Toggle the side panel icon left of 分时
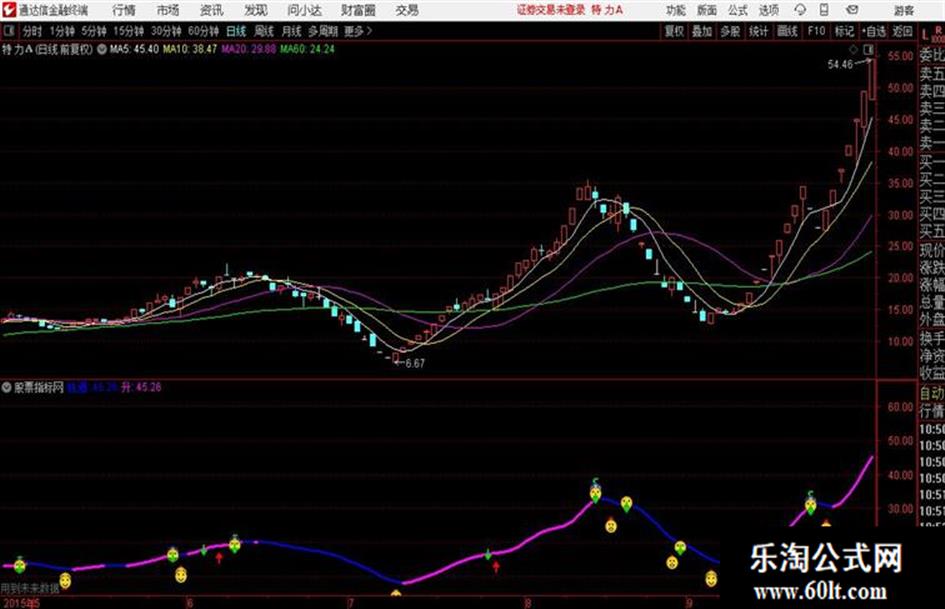This screenshot has height=609, width=945. pyautogui.click(x=8, y=31)
